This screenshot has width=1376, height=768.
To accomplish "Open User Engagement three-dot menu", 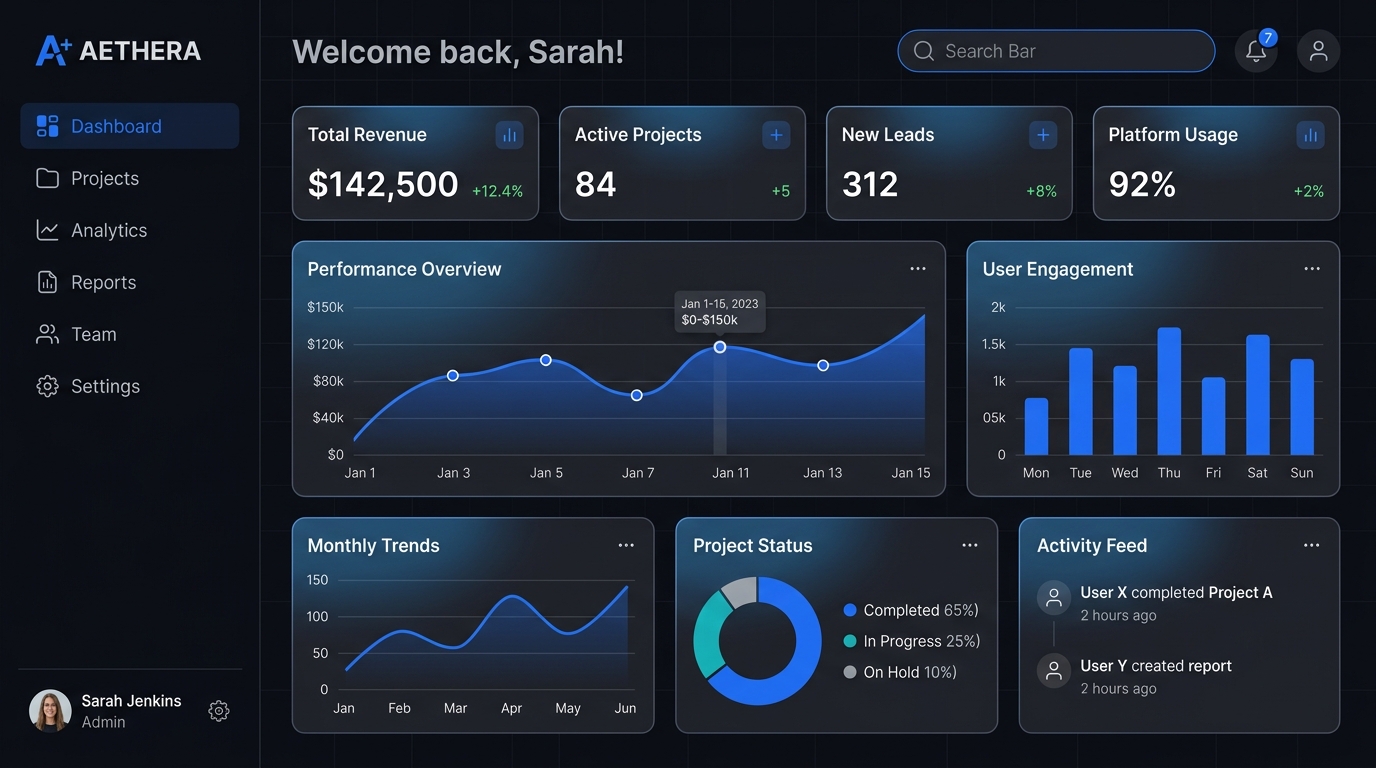I will point(1312,269).
